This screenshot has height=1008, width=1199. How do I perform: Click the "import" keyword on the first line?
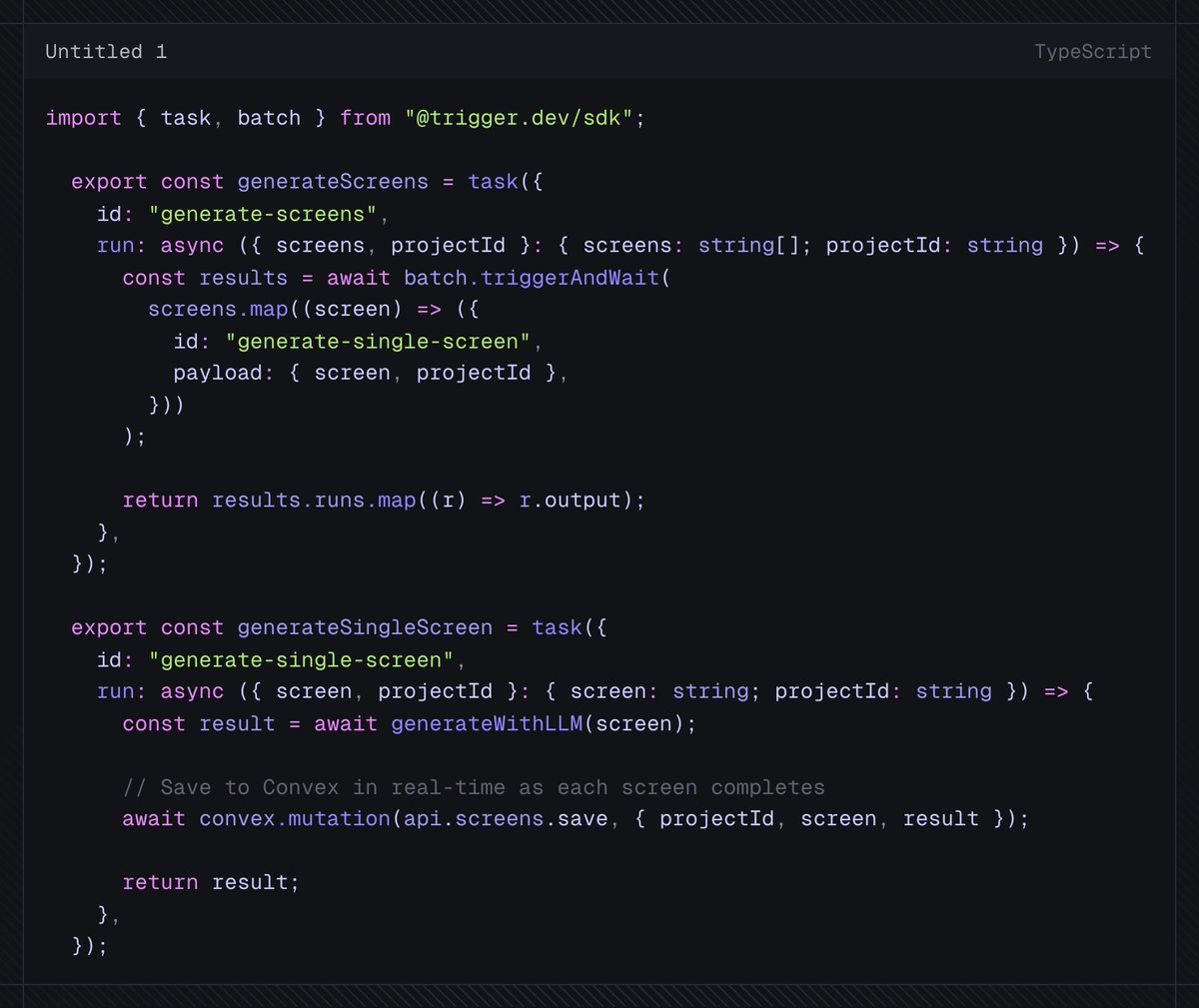pyautogui.click(x=83, y=118)
